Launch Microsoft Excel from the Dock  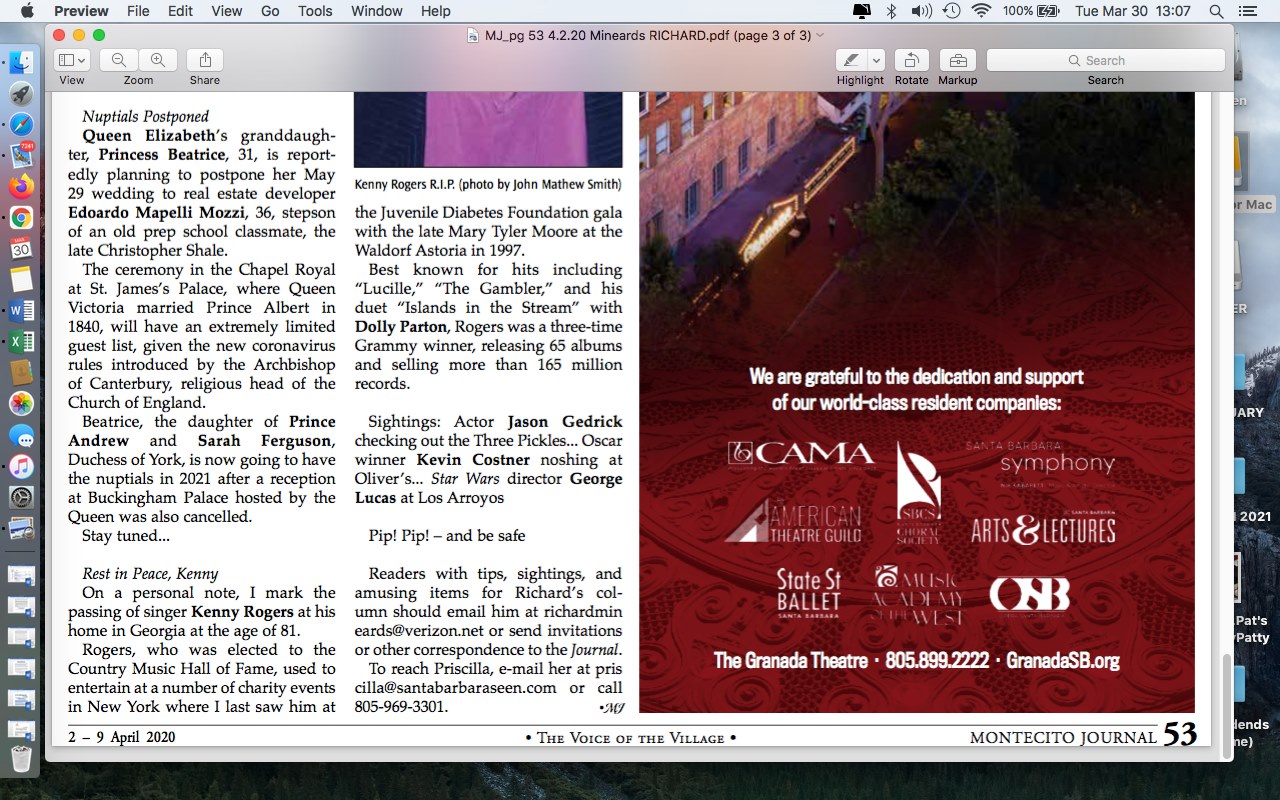(21, 341)
